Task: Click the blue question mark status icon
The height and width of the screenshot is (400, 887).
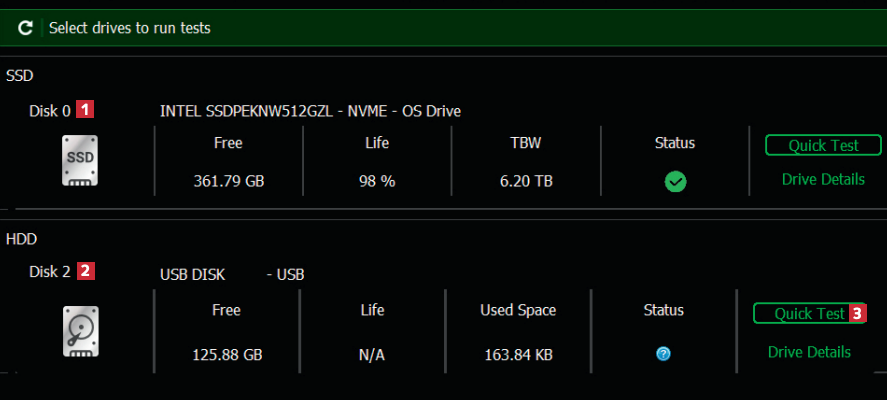Action: [663, 354]
